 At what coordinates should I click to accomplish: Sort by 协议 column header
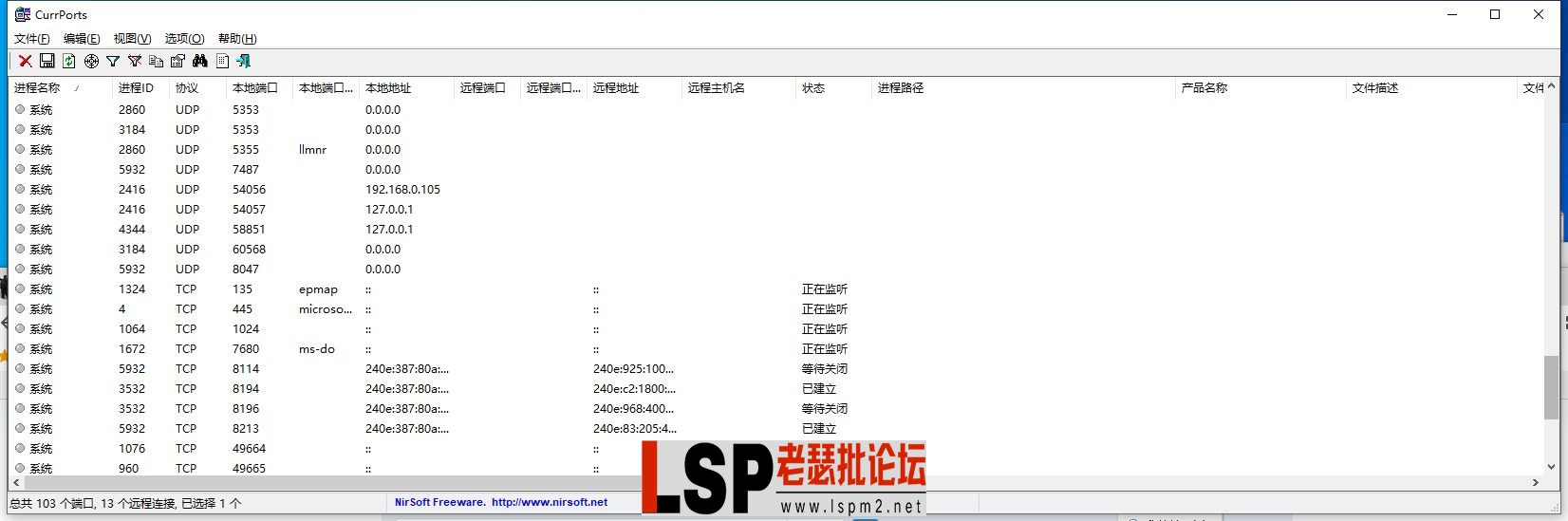click(x=197, y=87)
